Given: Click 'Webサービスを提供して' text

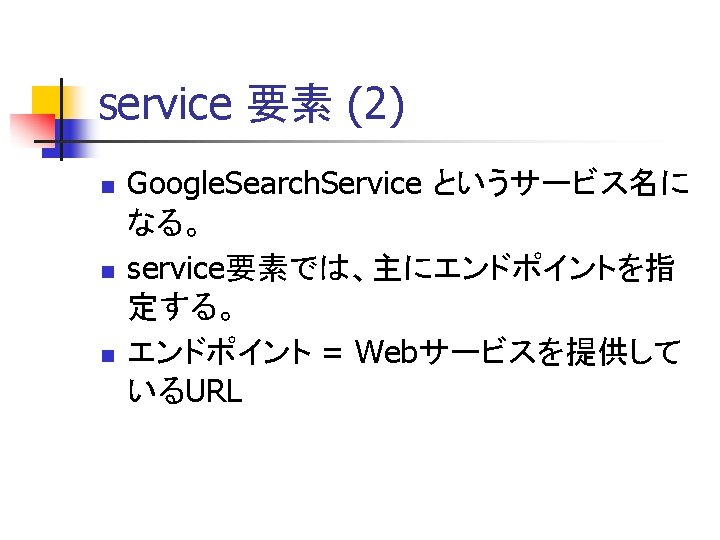Looking at the screenshot, I should 517,353.
